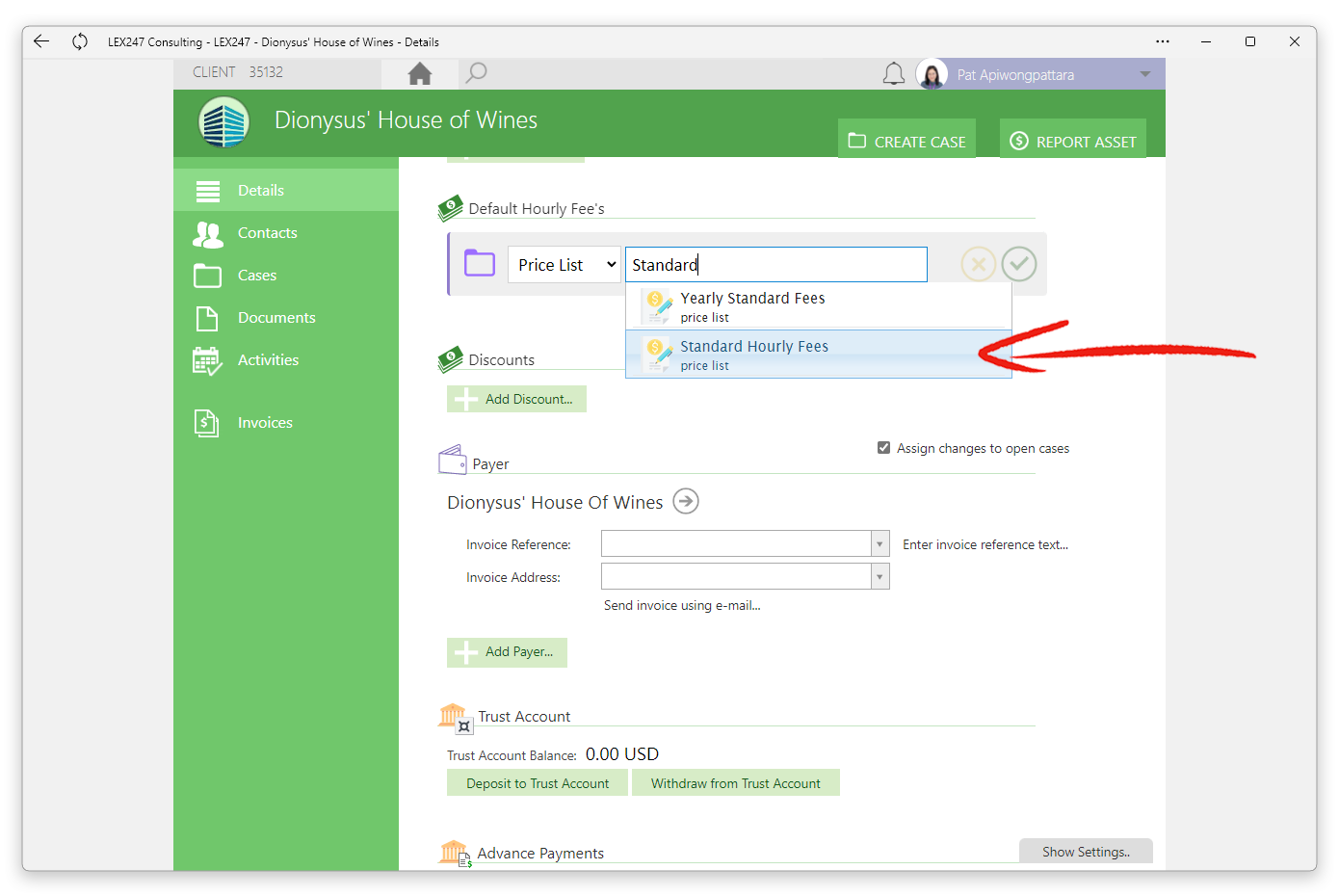
Task: Open the Invoices sidebar section
Action: pyautogui.click(x=286, y=422)
